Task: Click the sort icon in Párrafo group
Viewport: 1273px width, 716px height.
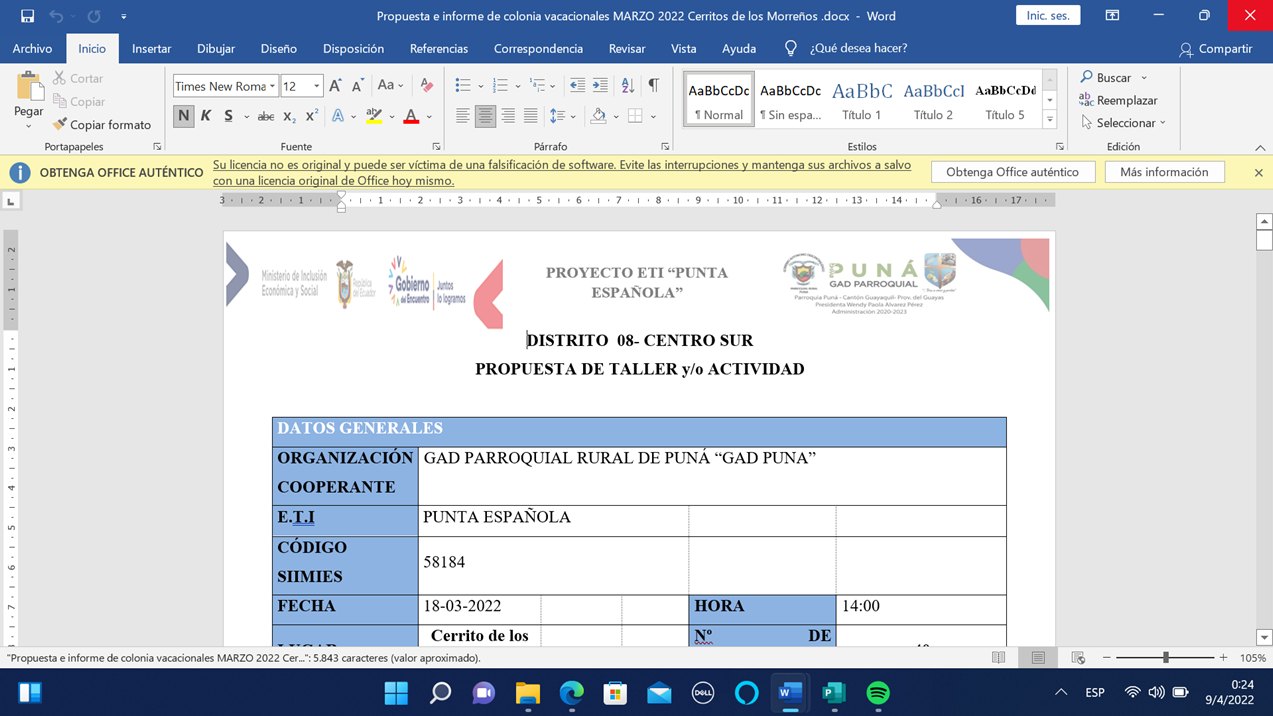Action: (x=627, y=86)
